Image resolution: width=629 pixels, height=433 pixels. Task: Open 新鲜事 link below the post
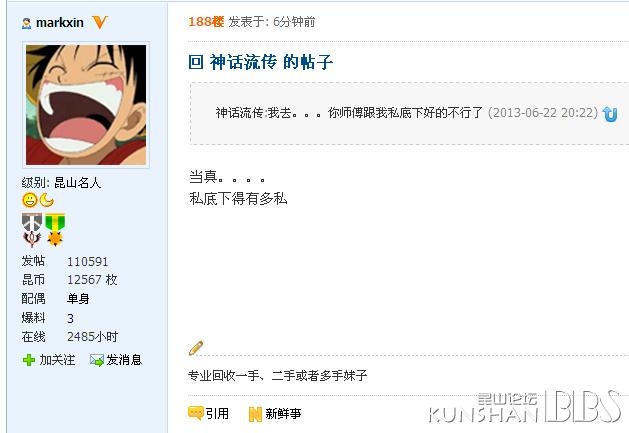283,413
